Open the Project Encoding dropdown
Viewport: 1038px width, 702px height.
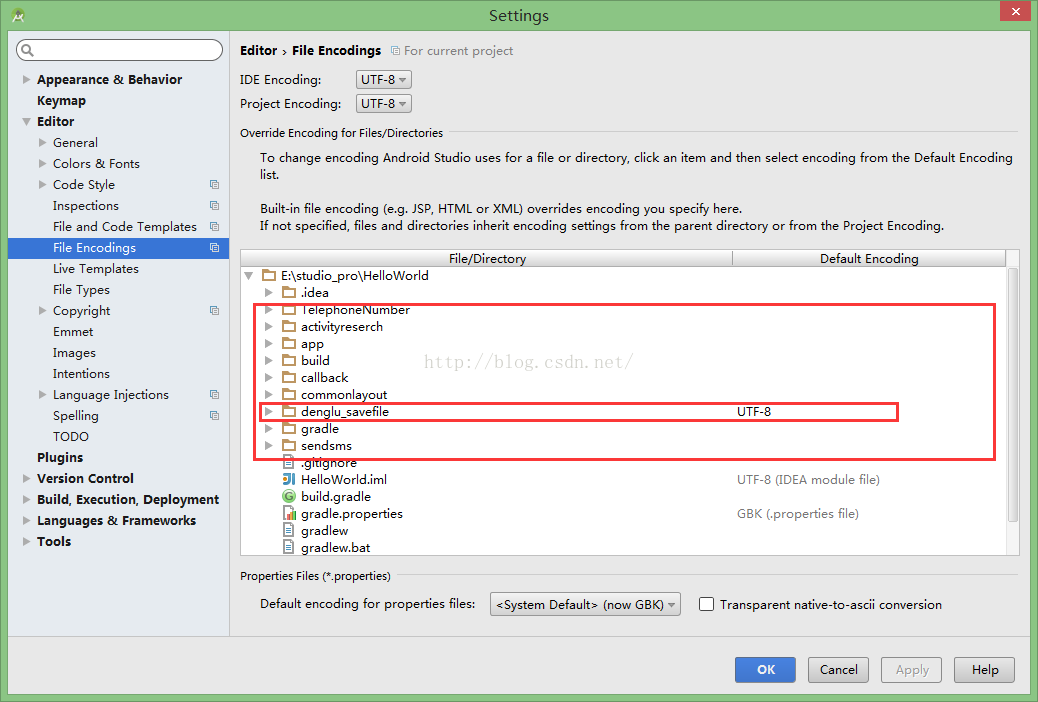383,103
